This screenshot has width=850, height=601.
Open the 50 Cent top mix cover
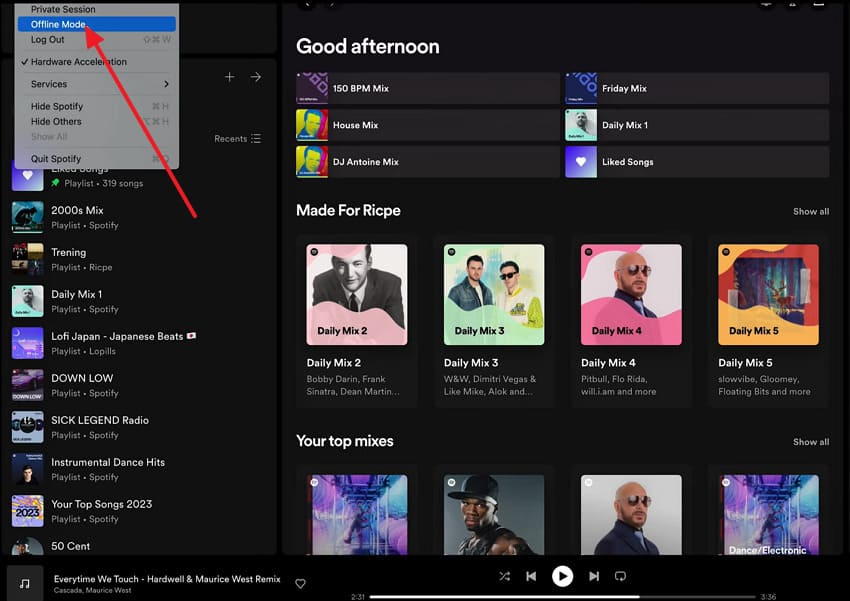pyautogui.click(x=494, y=515)
